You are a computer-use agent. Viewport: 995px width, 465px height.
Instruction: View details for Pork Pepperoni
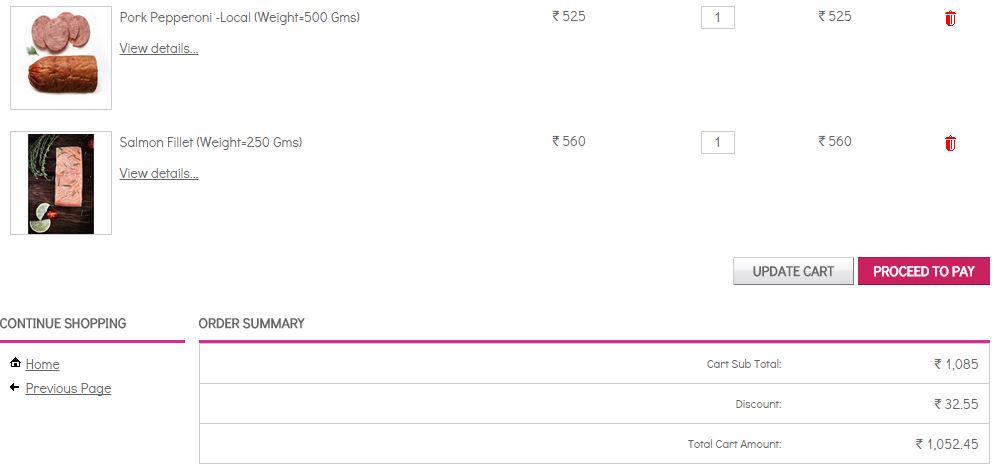[x=159, y=48]
